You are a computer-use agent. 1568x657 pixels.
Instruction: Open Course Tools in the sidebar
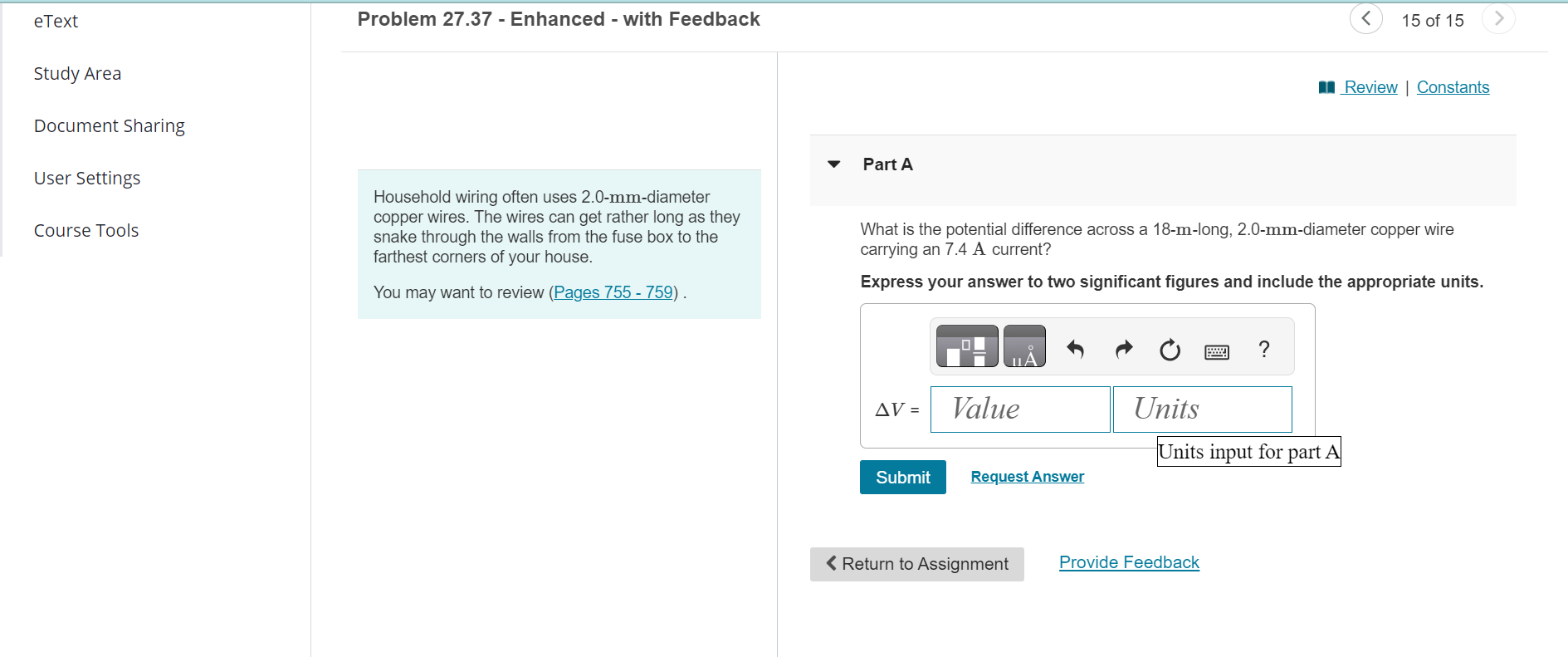tap(85, 230)
